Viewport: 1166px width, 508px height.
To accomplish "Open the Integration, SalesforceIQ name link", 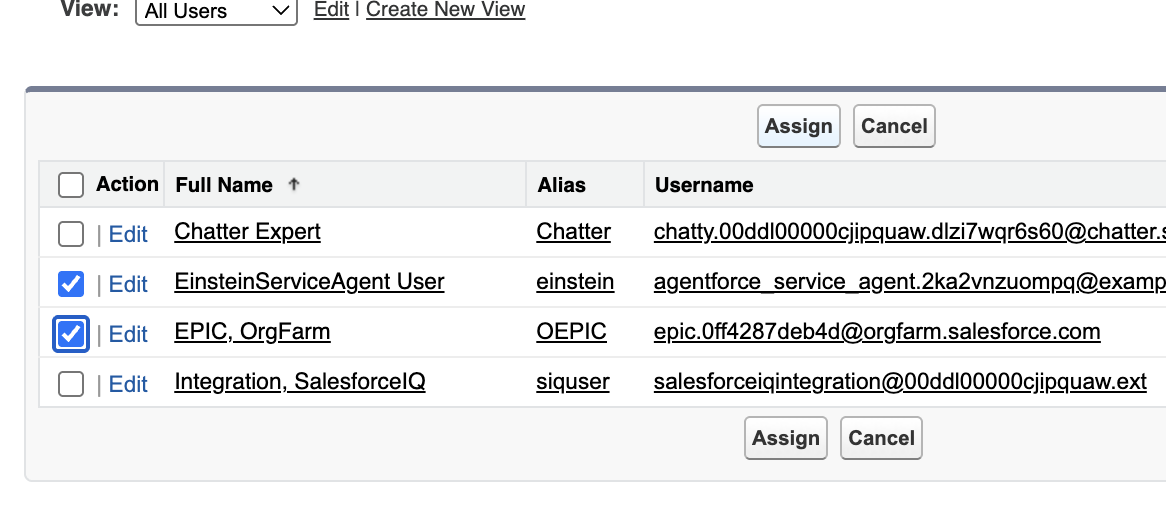I will [299, 382].
